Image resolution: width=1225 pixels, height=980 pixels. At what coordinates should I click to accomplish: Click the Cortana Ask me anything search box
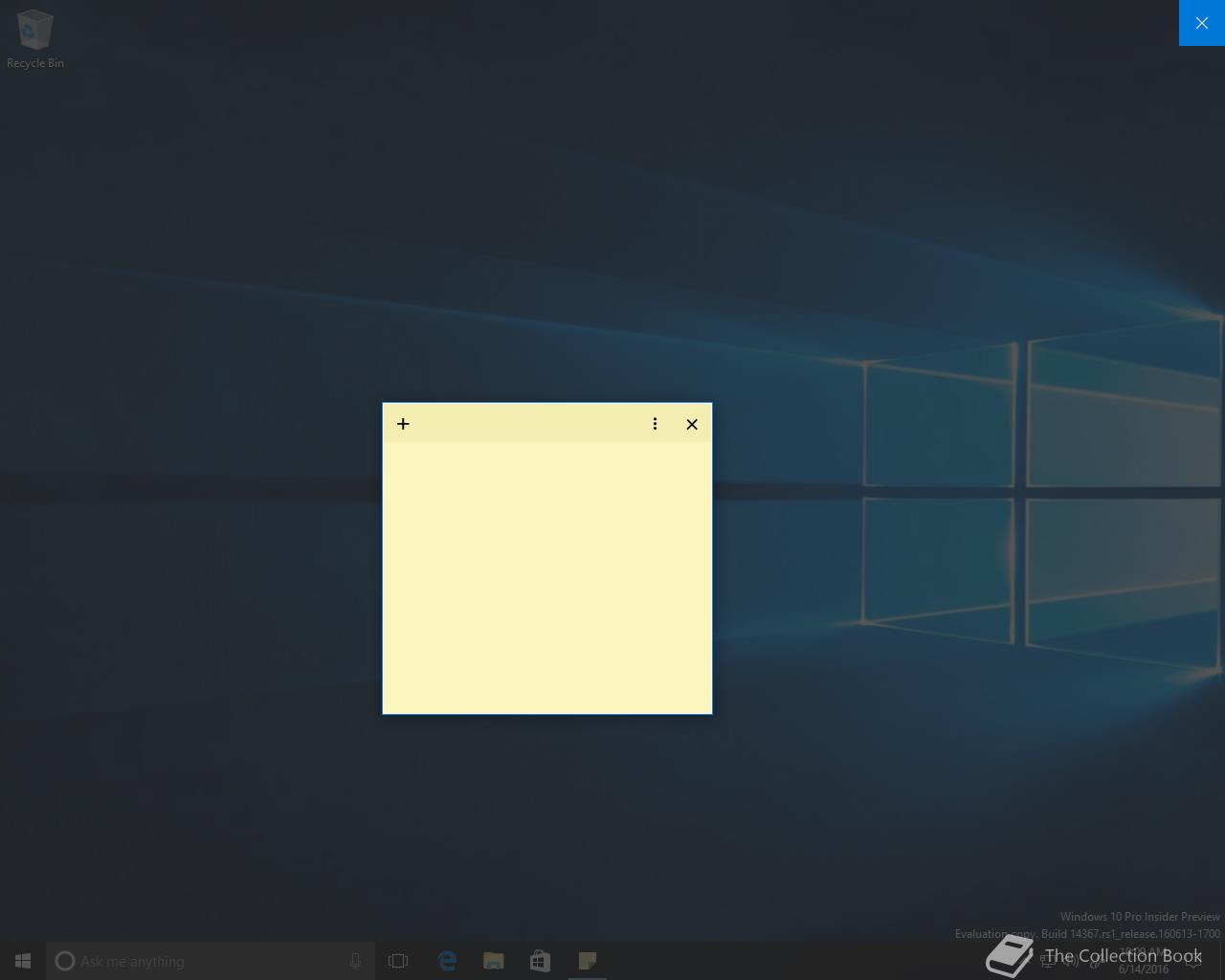[x=211, y=961]
